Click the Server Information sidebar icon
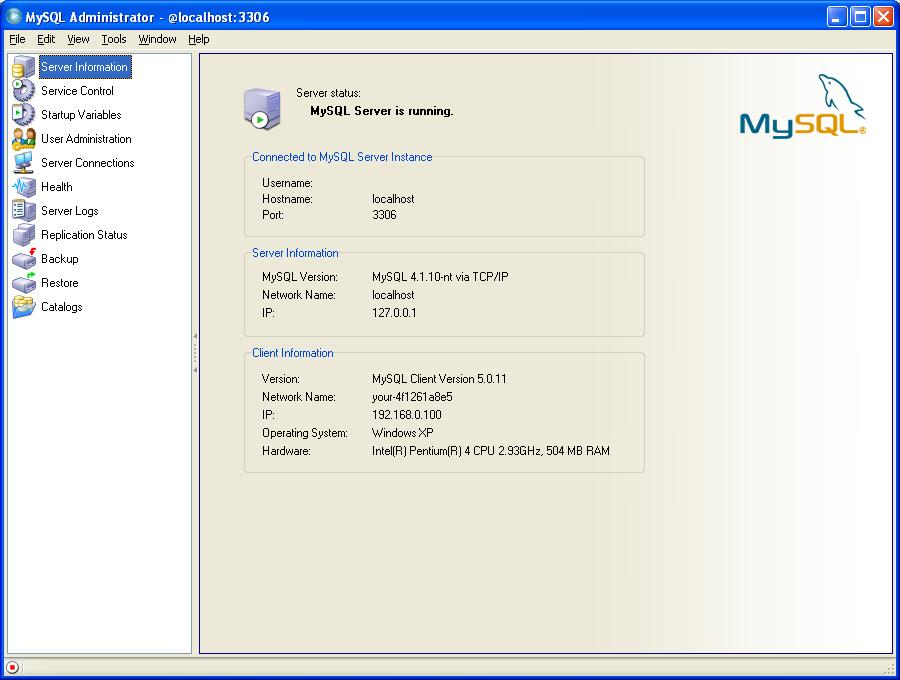Image resolution: width=900 pixels, height=680 pixels. point(24,67)
